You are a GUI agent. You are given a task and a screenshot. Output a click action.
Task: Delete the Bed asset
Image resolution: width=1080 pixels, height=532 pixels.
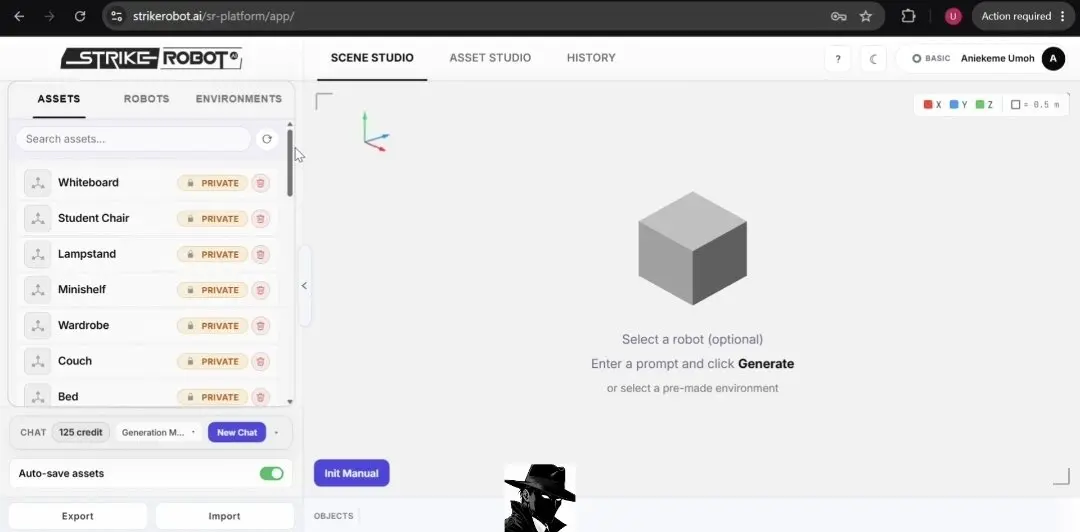click(260, 397)
